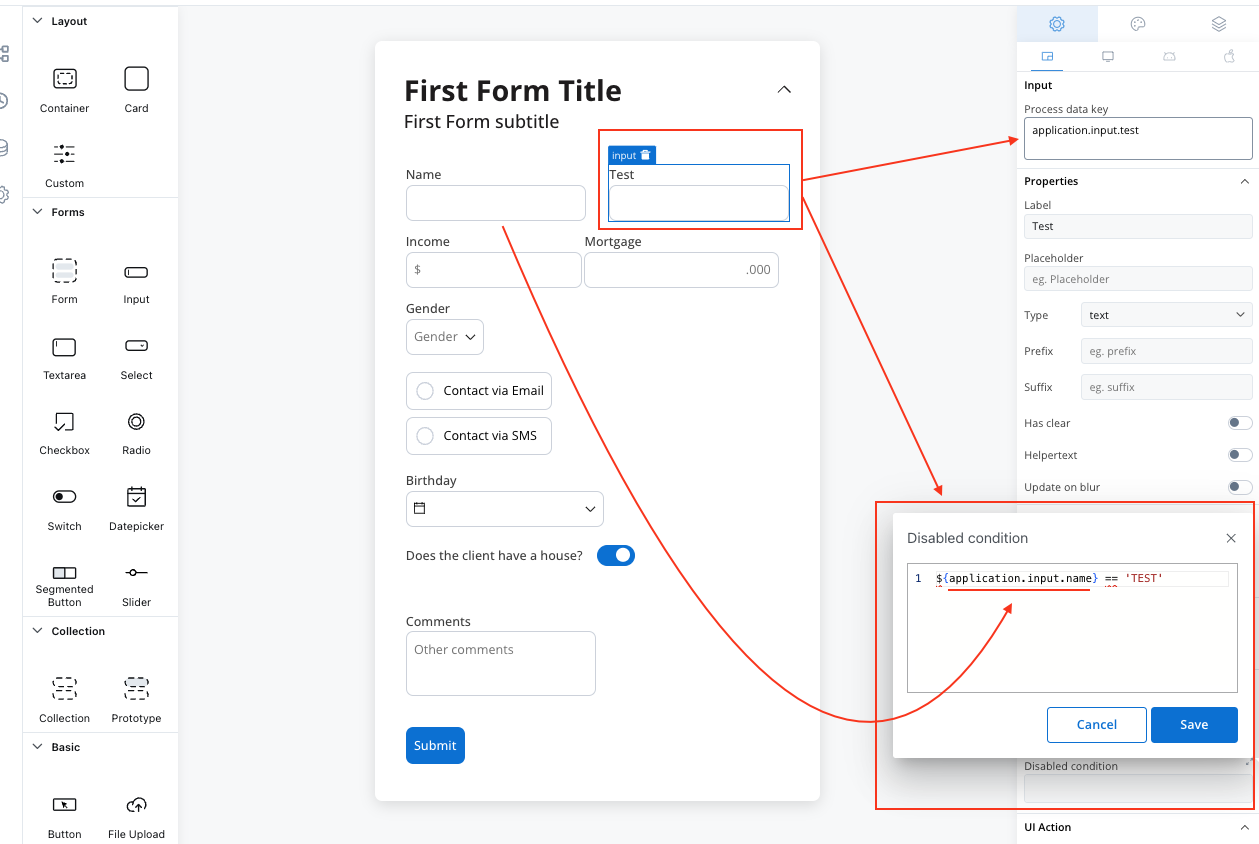Screen dimensions: 1259x844
Task: Open the Birthday date picker field
Action: pos(505,509)
